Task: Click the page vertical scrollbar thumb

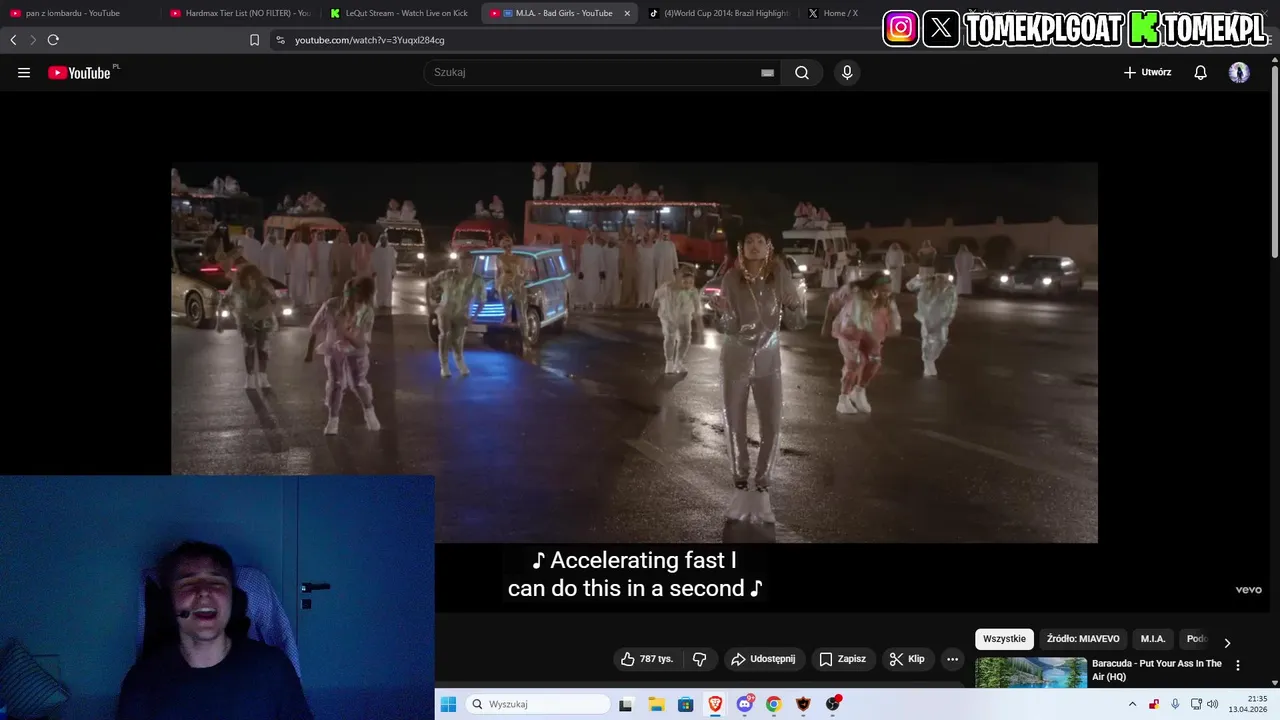Action: tap(1275, 160)
